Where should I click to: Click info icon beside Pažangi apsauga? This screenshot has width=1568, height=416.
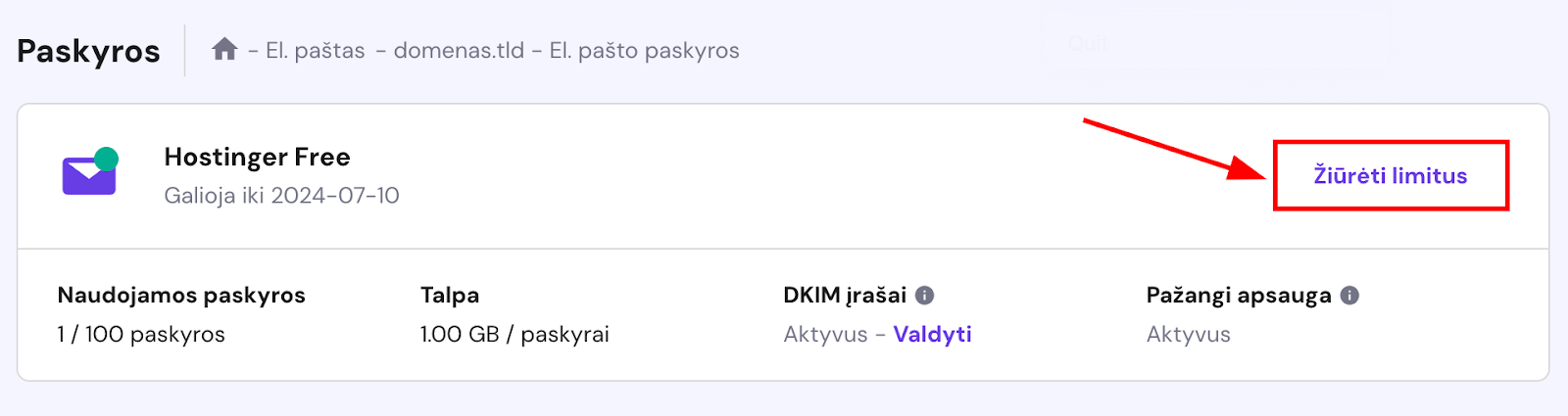point(1349,295)
